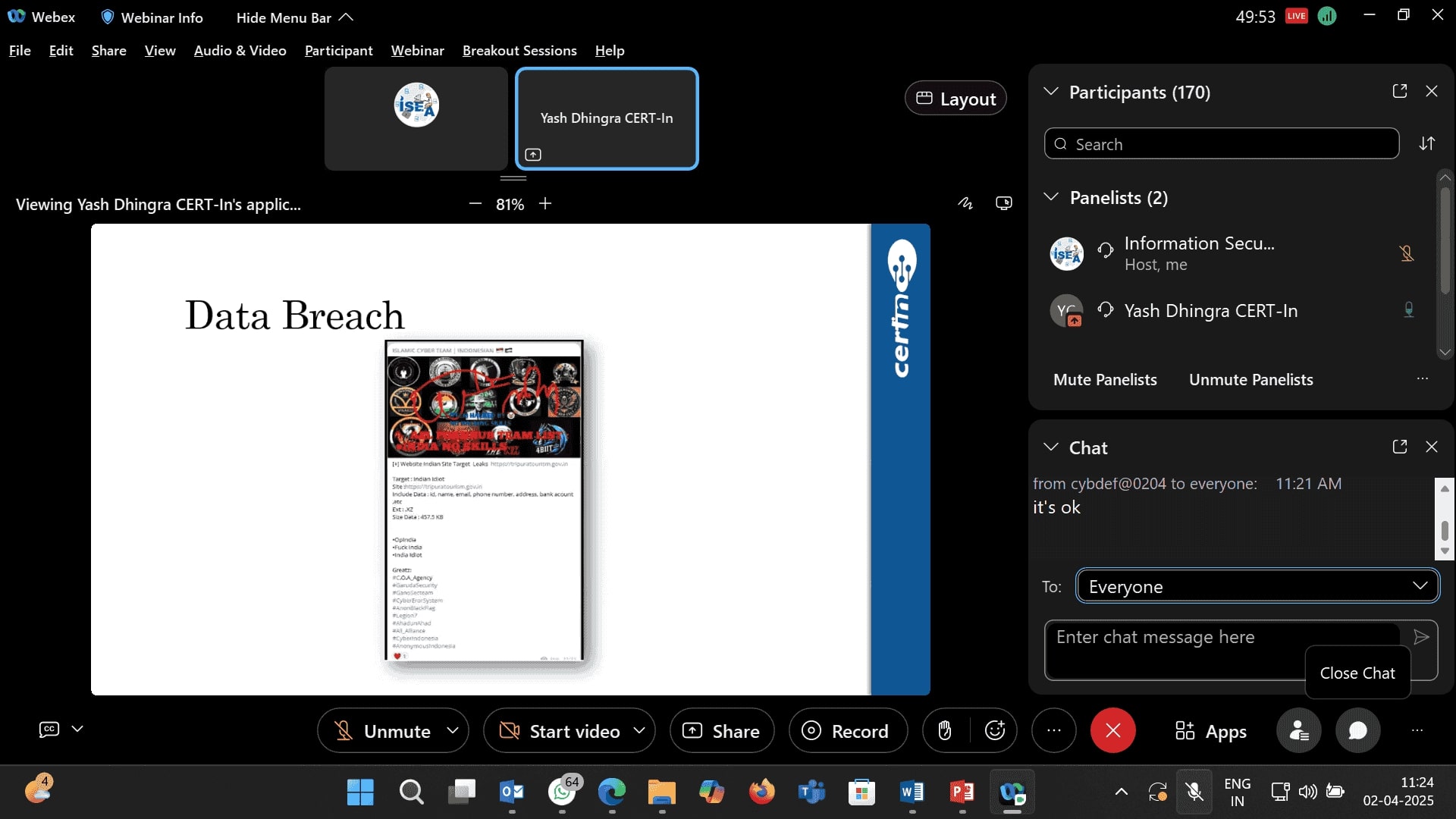Click the closed captions icon

point(49,729)
